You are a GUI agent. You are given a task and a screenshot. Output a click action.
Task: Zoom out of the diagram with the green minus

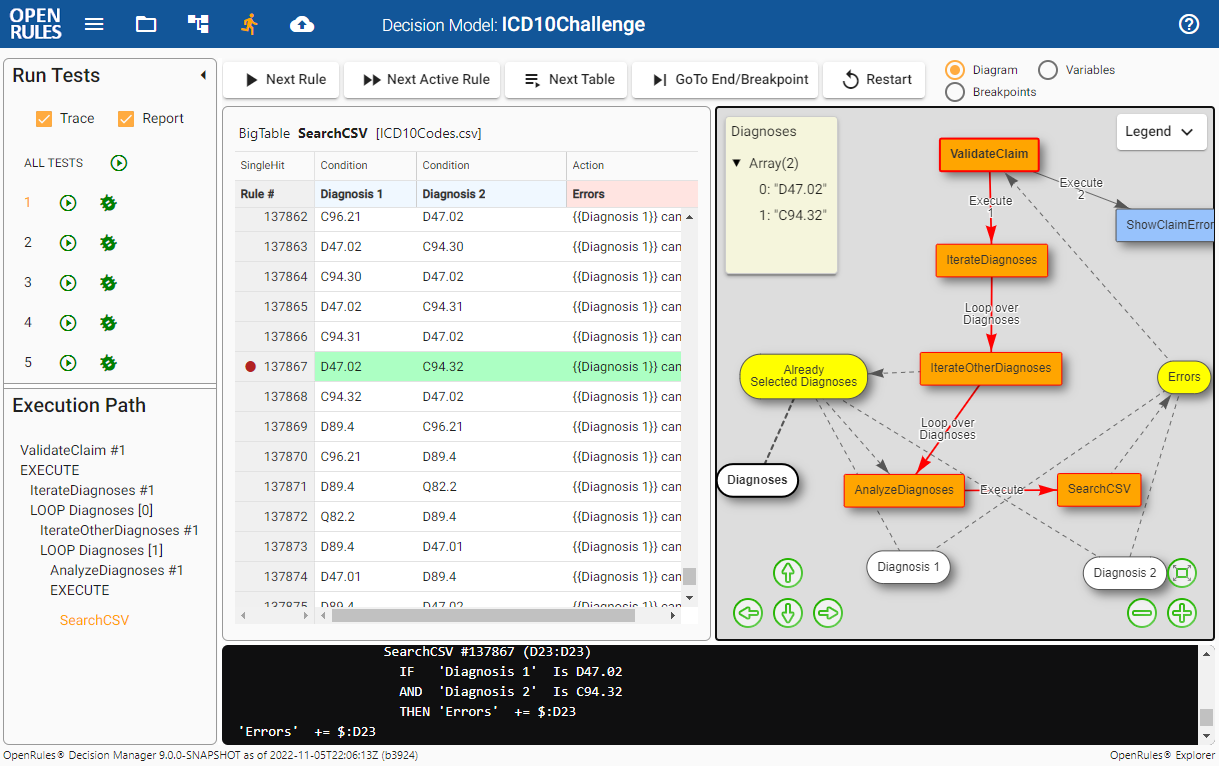(1142, 613)
